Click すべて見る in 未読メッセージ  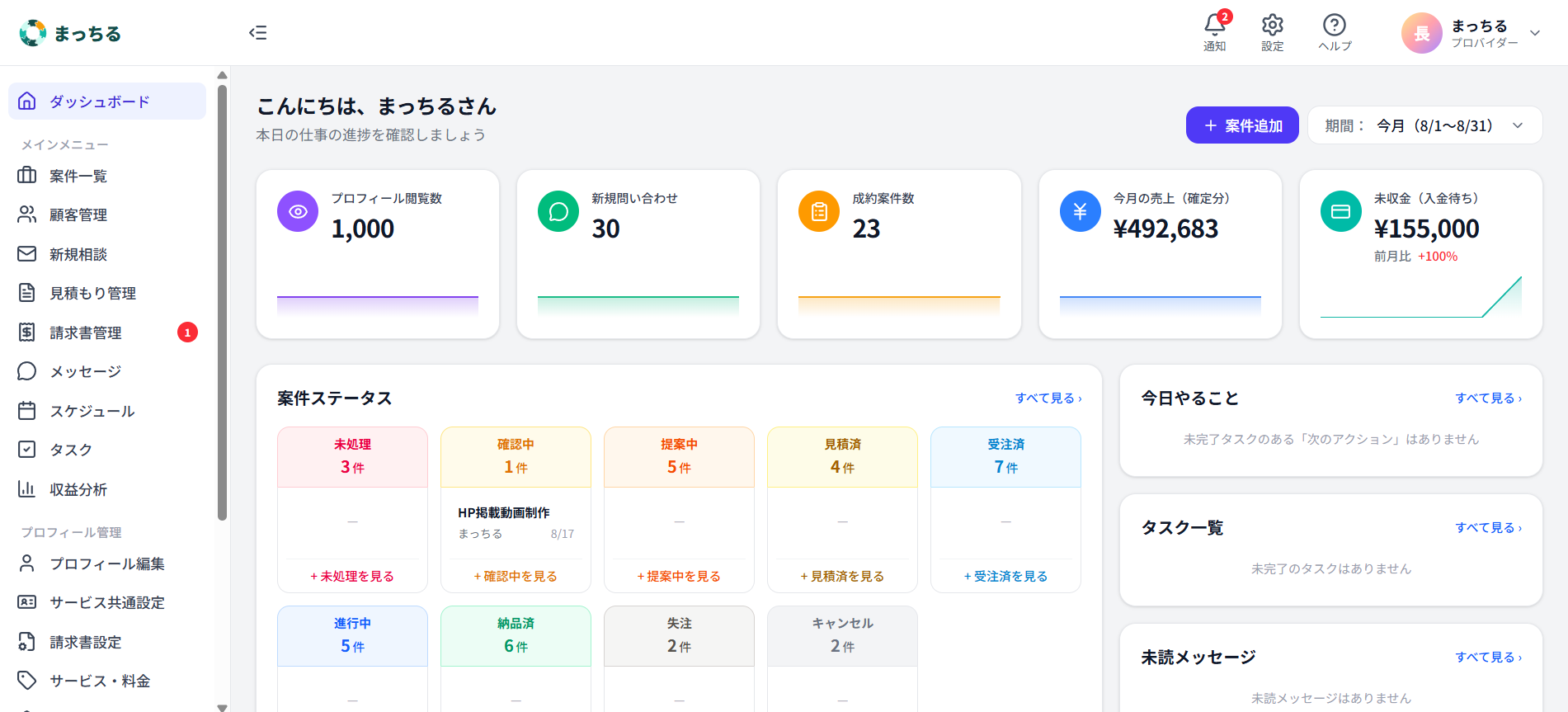(x=1489, y=657)
